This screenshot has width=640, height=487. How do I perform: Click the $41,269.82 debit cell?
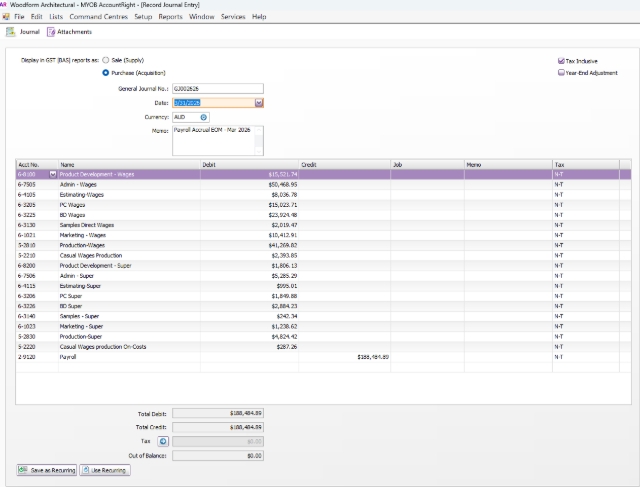249,245
